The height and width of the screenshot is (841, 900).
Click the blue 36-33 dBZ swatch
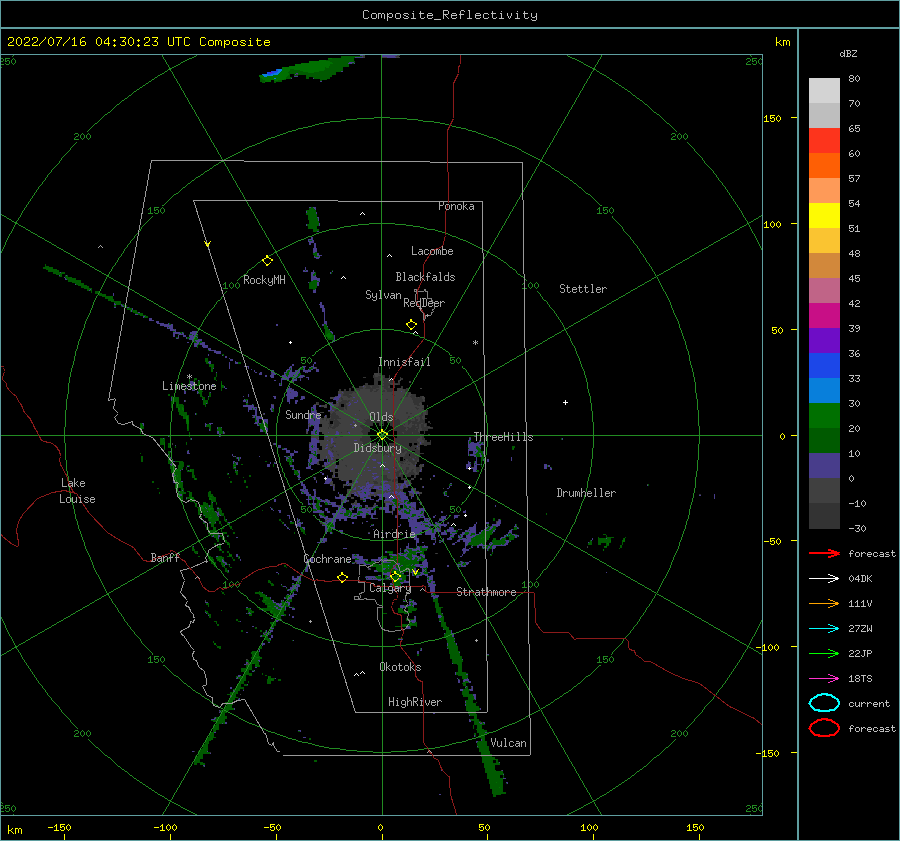pyautogui.click(x=824, y=366)
